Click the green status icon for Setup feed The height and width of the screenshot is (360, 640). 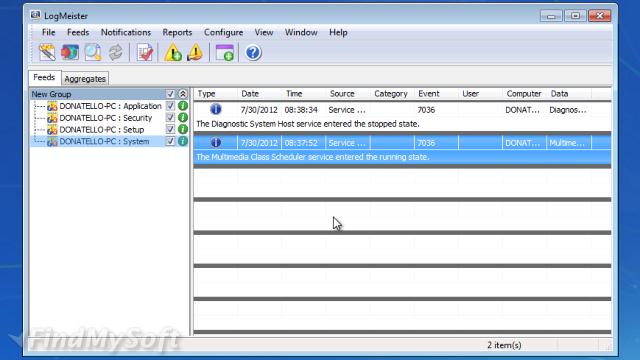pyautogui.click(x=183, y=129)
